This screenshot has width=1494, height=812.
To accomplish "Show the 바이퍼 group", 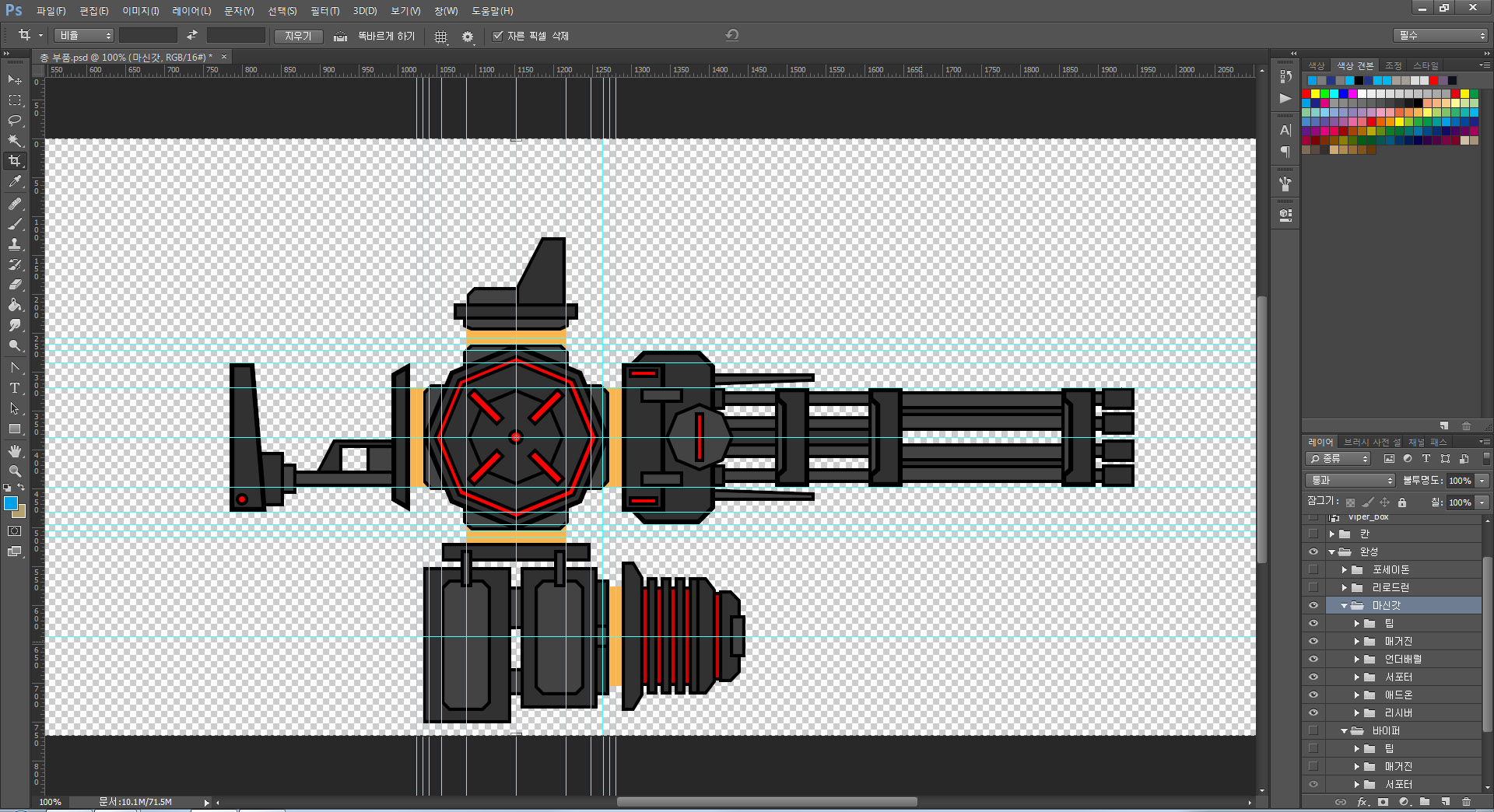I will (1313, 731).
